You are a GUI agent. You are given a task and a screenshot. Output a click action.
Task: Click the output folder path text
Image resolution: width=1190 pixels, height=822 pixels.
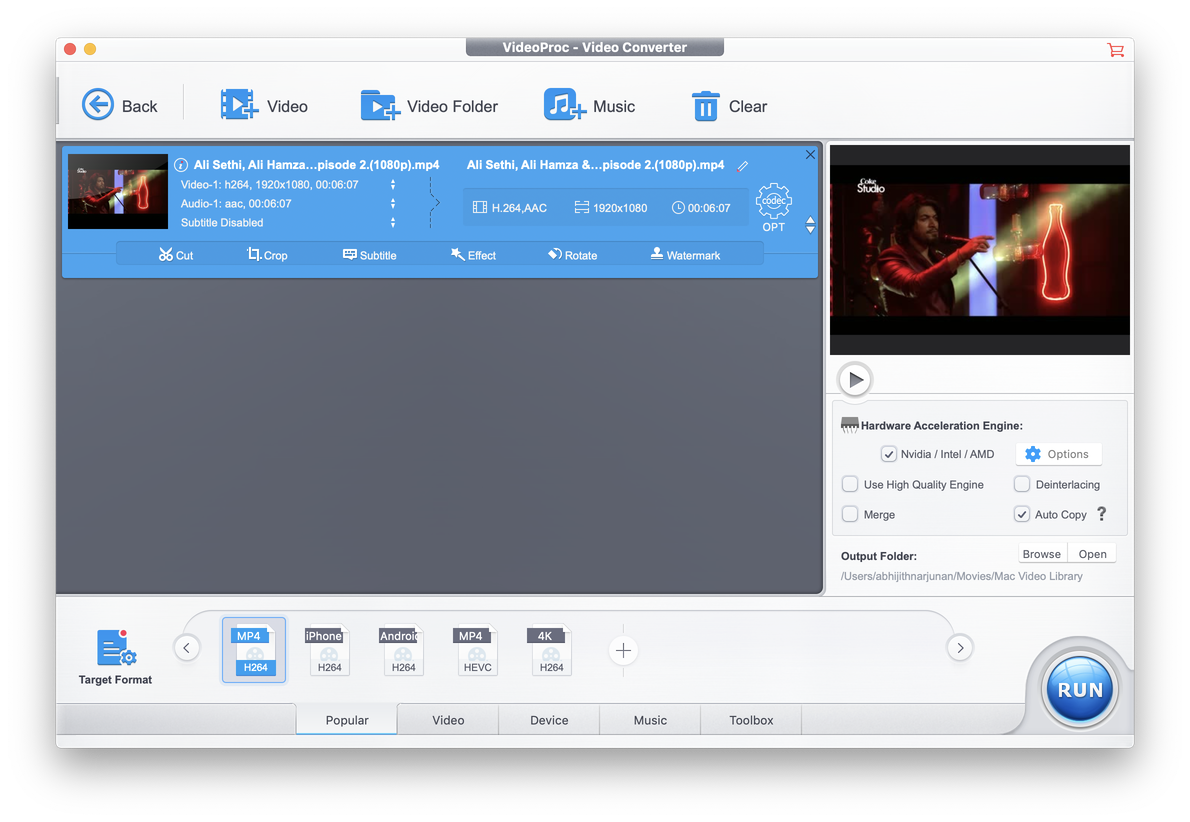point(961,576)
